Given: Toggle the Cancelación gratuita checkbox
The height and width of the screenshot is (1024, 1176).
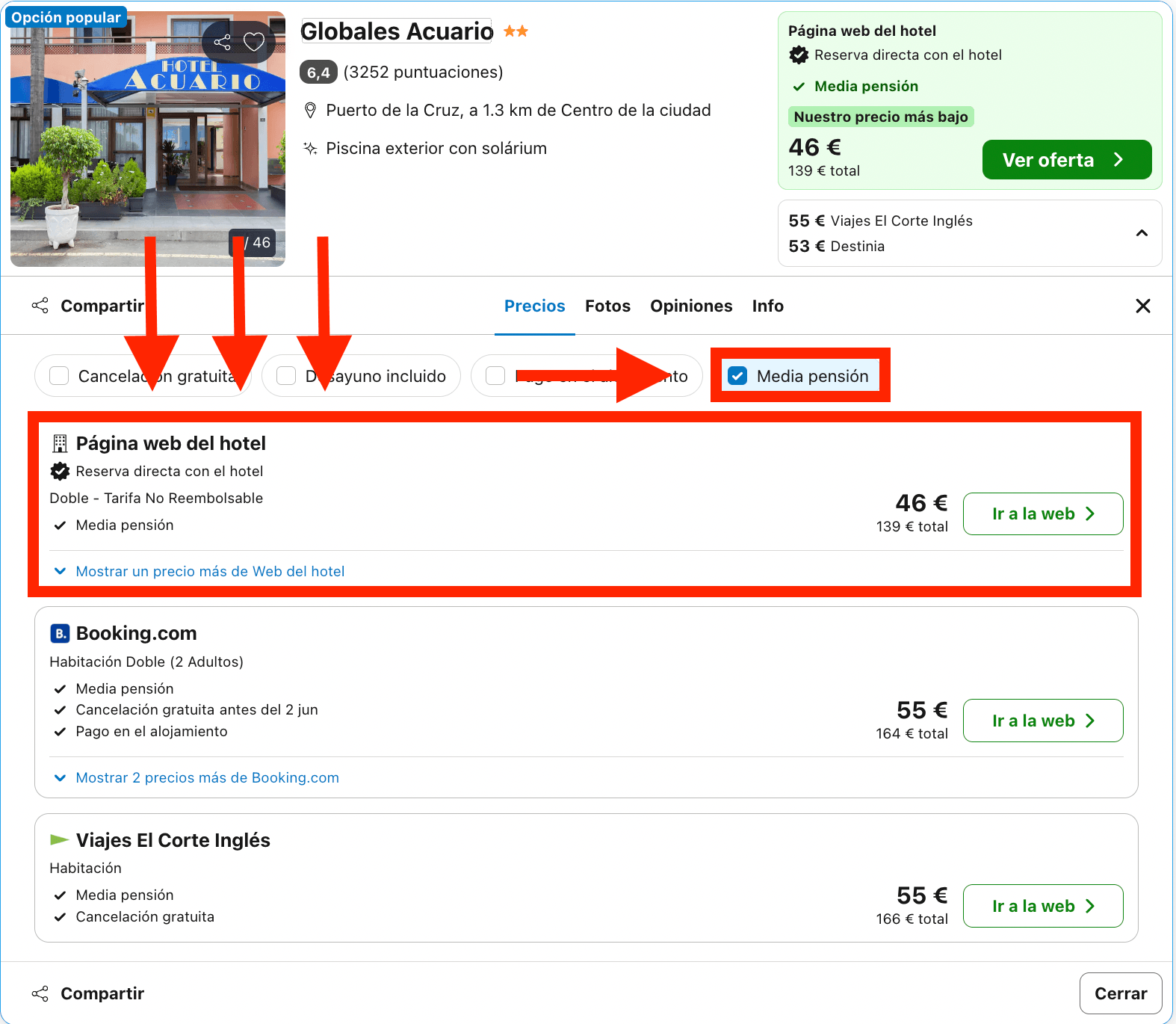Looking at the screenshot, I should point(59,375).
